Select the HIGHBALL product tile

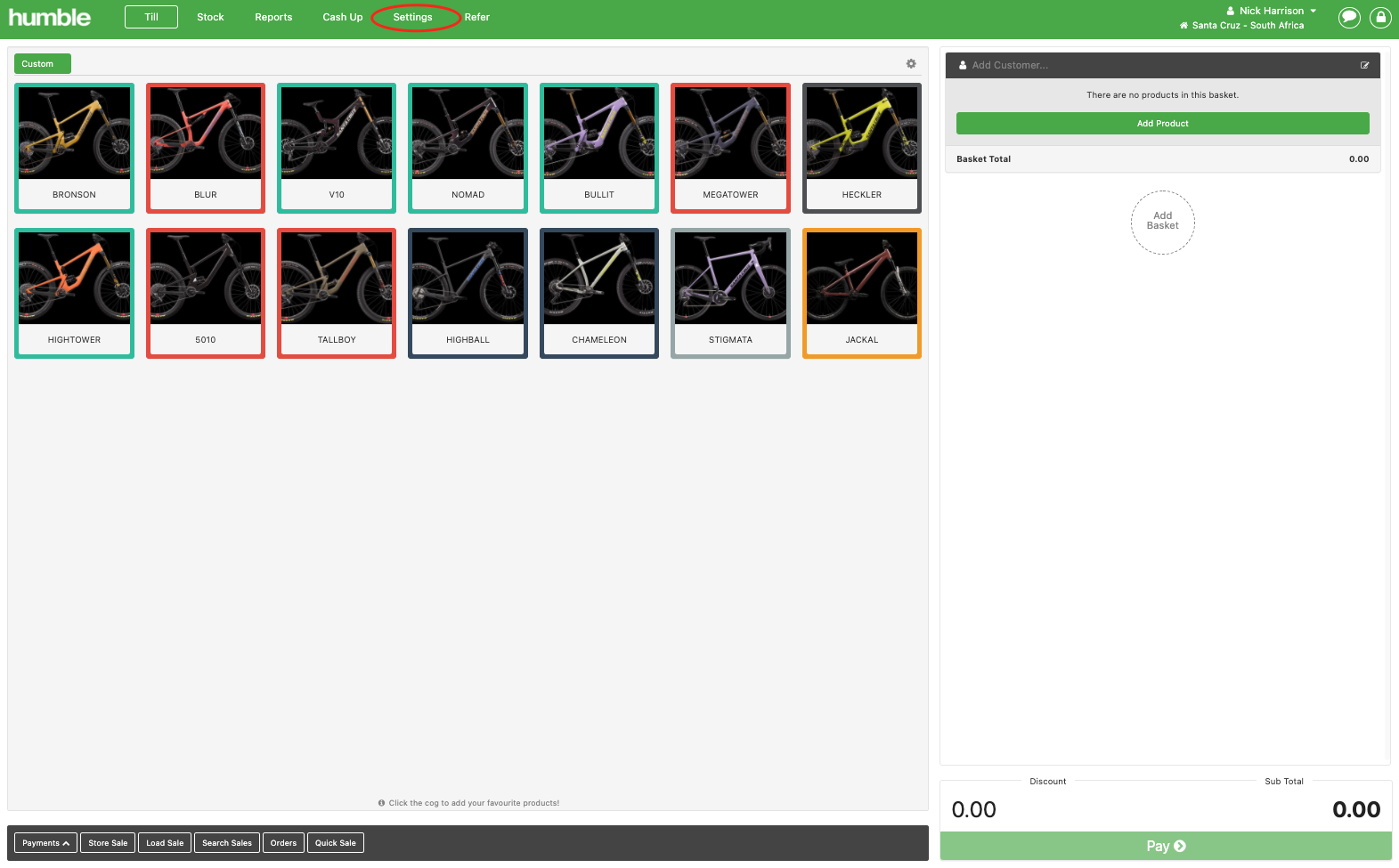pos(468,294)
